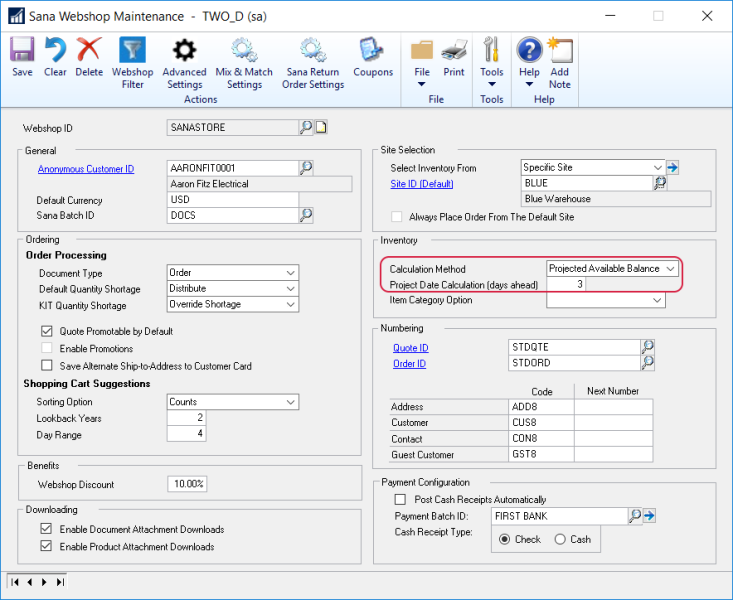Click the note icon beside Webshop ID

322,127
